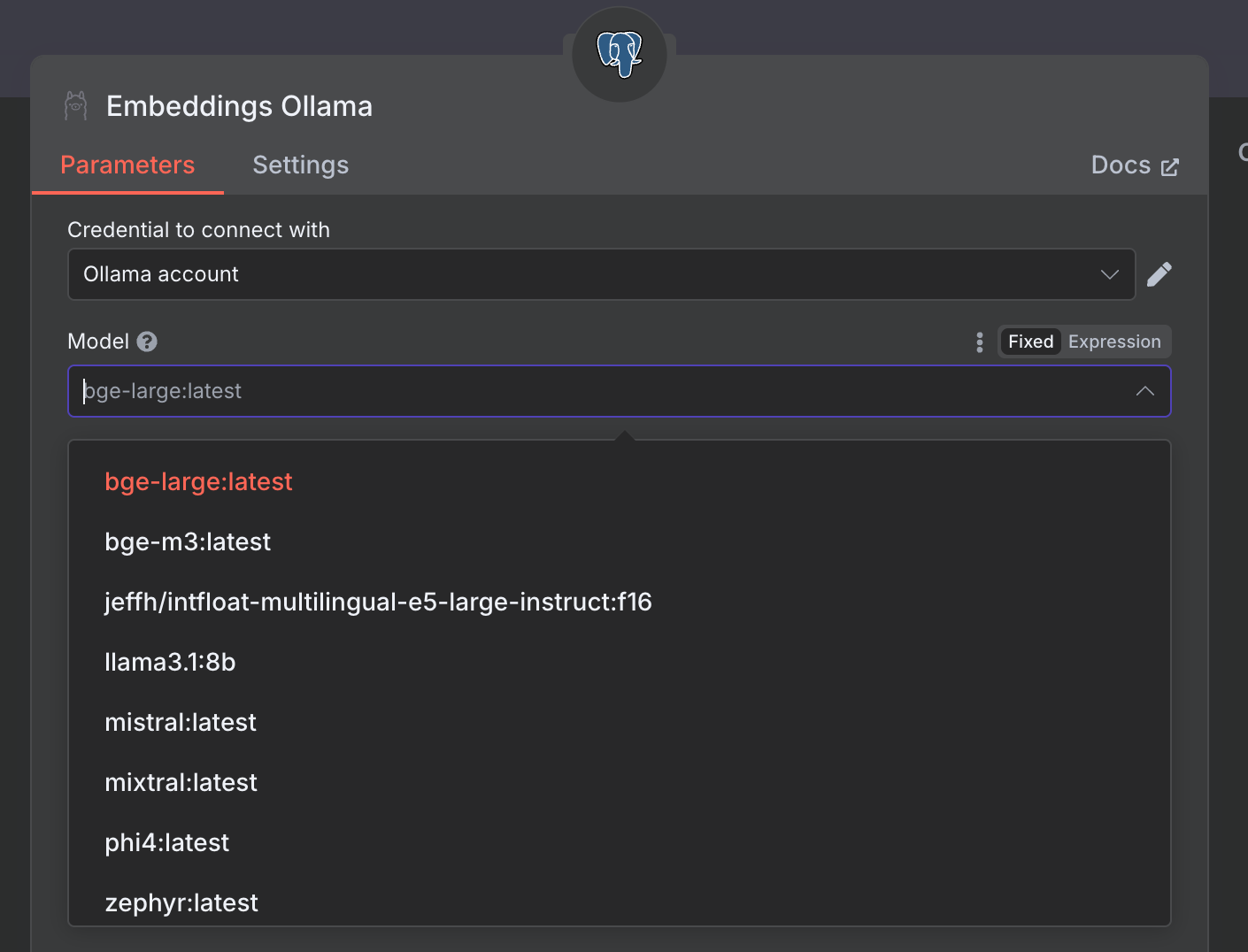Screen dimensions: 1248x952
Task: Pick the mixtral:latest model
Action: (620, 782)
